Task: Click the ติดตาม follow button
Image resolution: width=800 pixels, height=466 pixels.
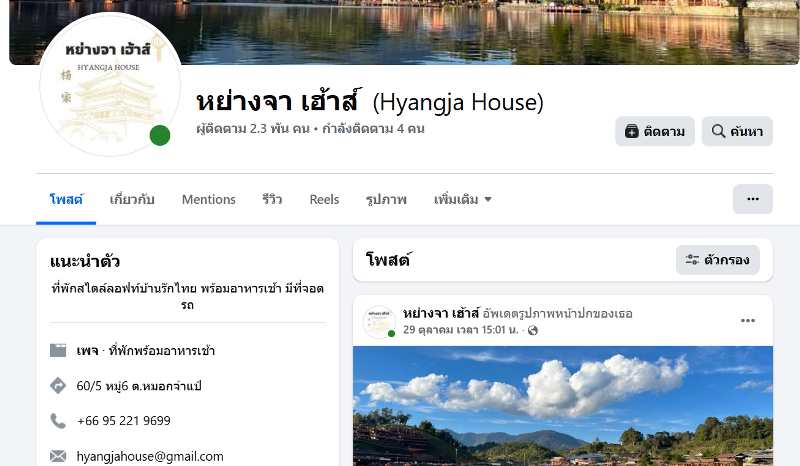Action: (x=655, y=131)
